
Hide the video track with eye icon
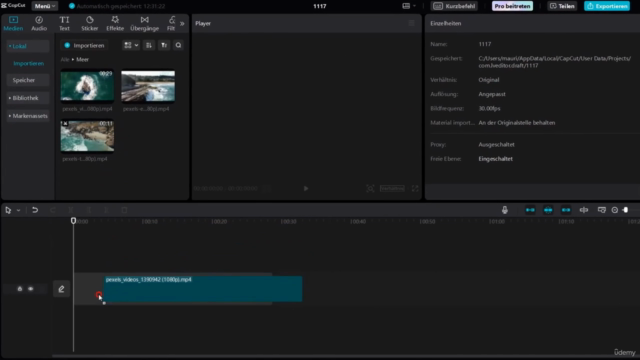click(x=31, y=289)
